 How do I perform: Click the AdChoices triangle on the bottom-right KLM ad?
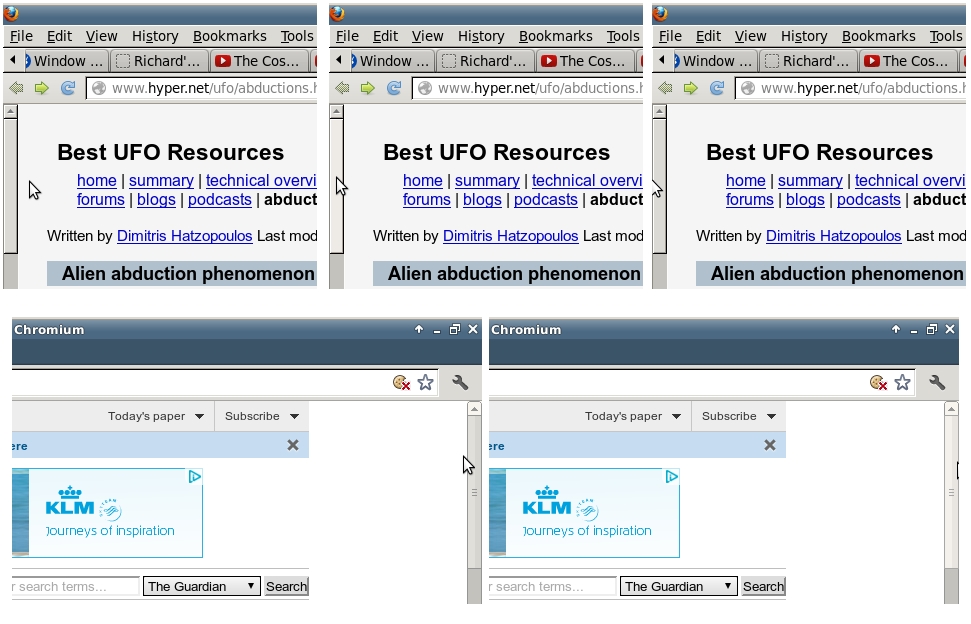click(x=673, y=477)
